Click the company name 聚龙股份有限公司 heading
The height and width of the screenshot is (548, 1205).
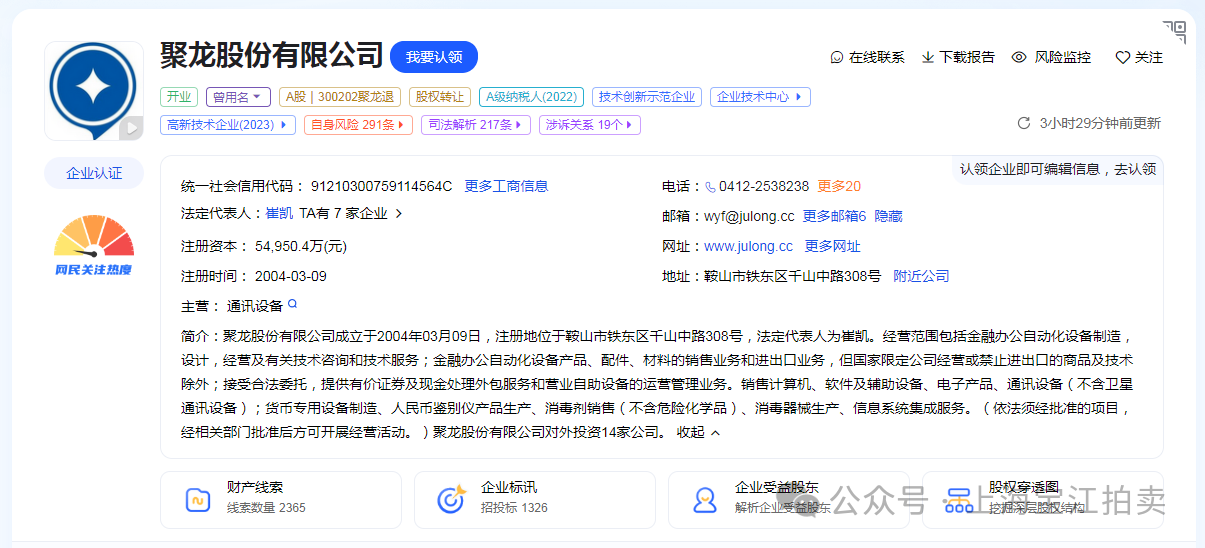272,56
